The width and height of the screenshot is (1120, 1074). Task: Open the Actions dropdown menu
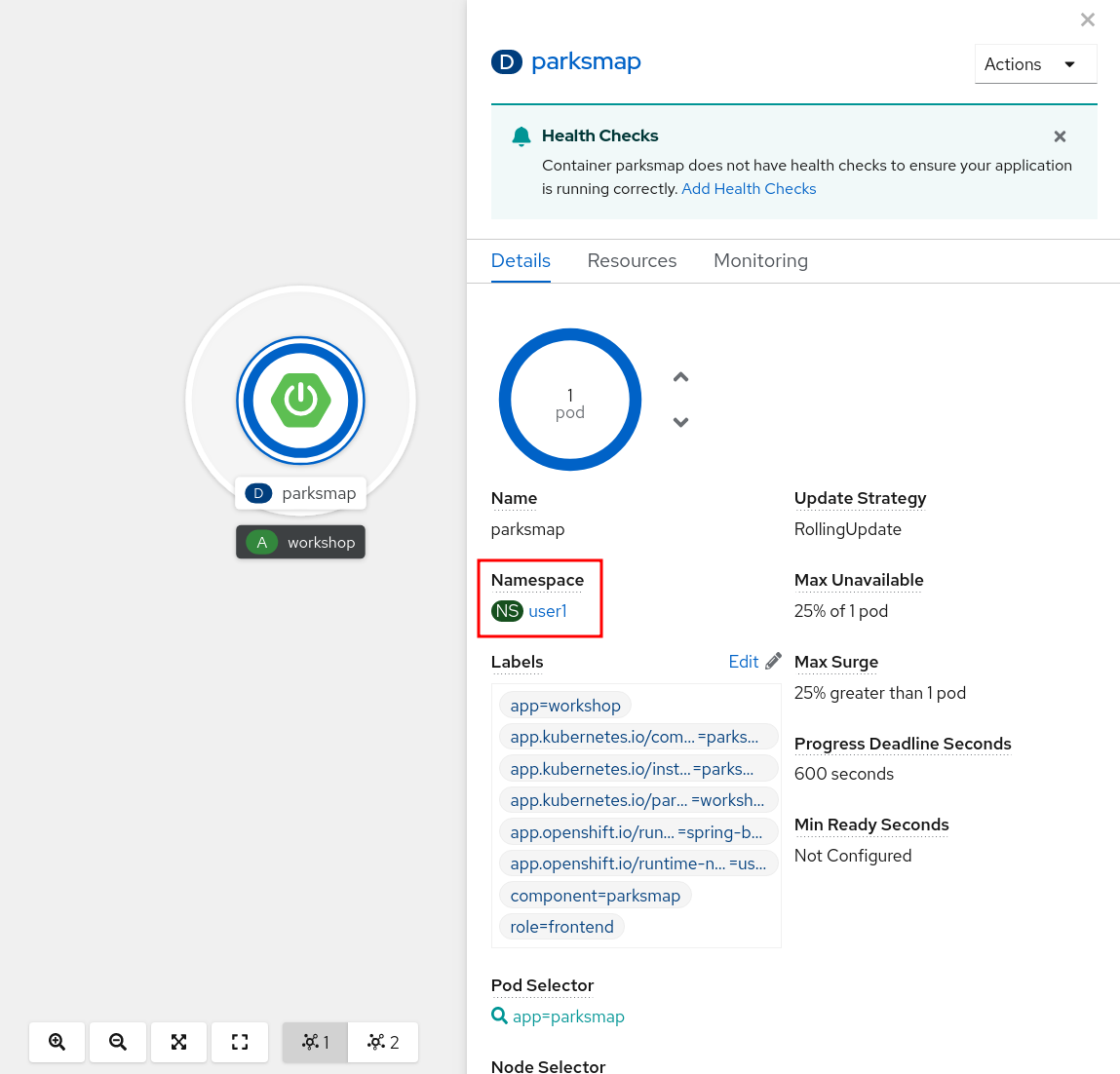pyautogui.click(x=1035, y=63)
